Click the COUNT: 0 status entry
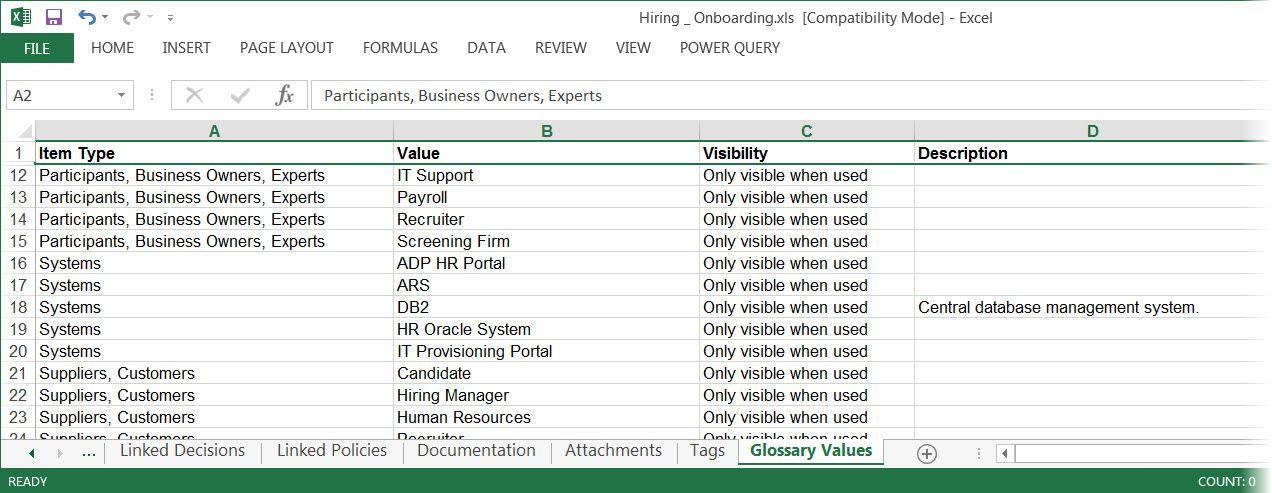Viewport: 1272px width, 493px height. pos(1226,482)
